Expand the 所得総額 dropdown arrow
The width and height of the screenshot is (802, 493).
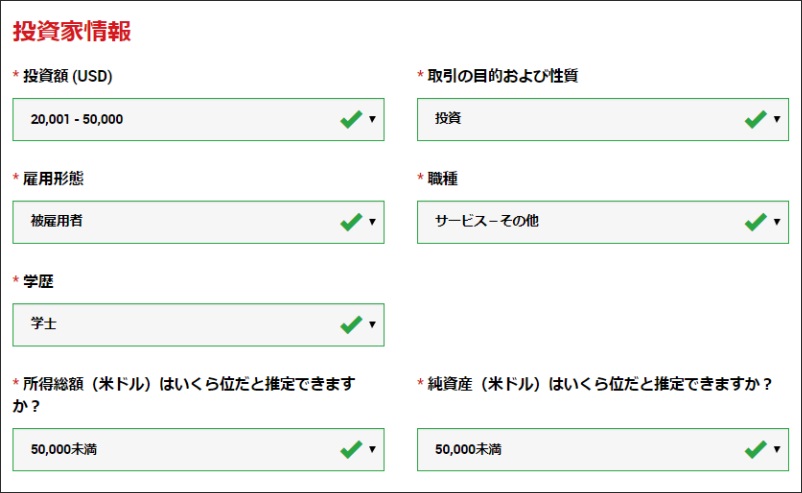372,451
